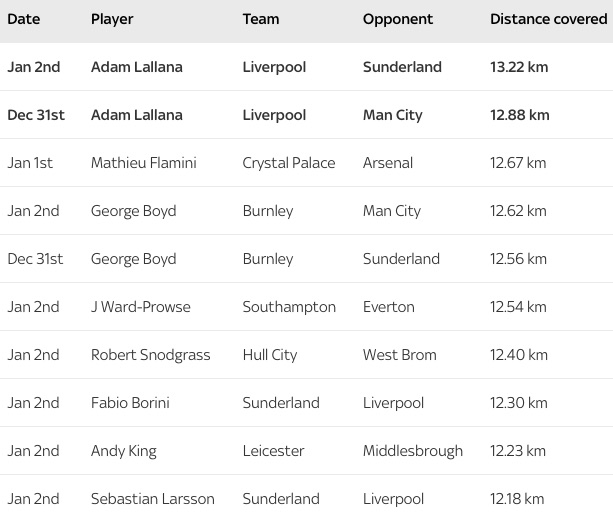Screen dimensions: 613x514
Task: Click the Middlesbrough opponent cell
Action: coord(412,451)
